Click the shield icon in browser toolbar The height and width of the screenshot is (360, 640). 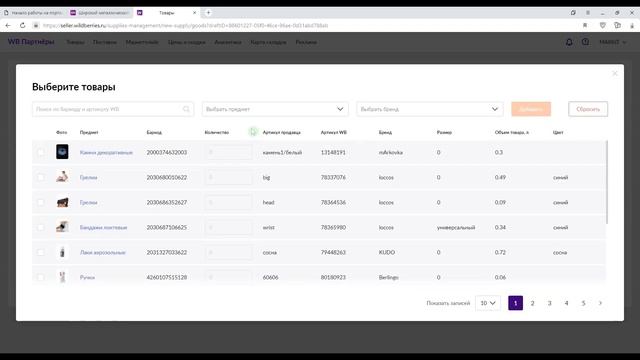click(602, 25)
